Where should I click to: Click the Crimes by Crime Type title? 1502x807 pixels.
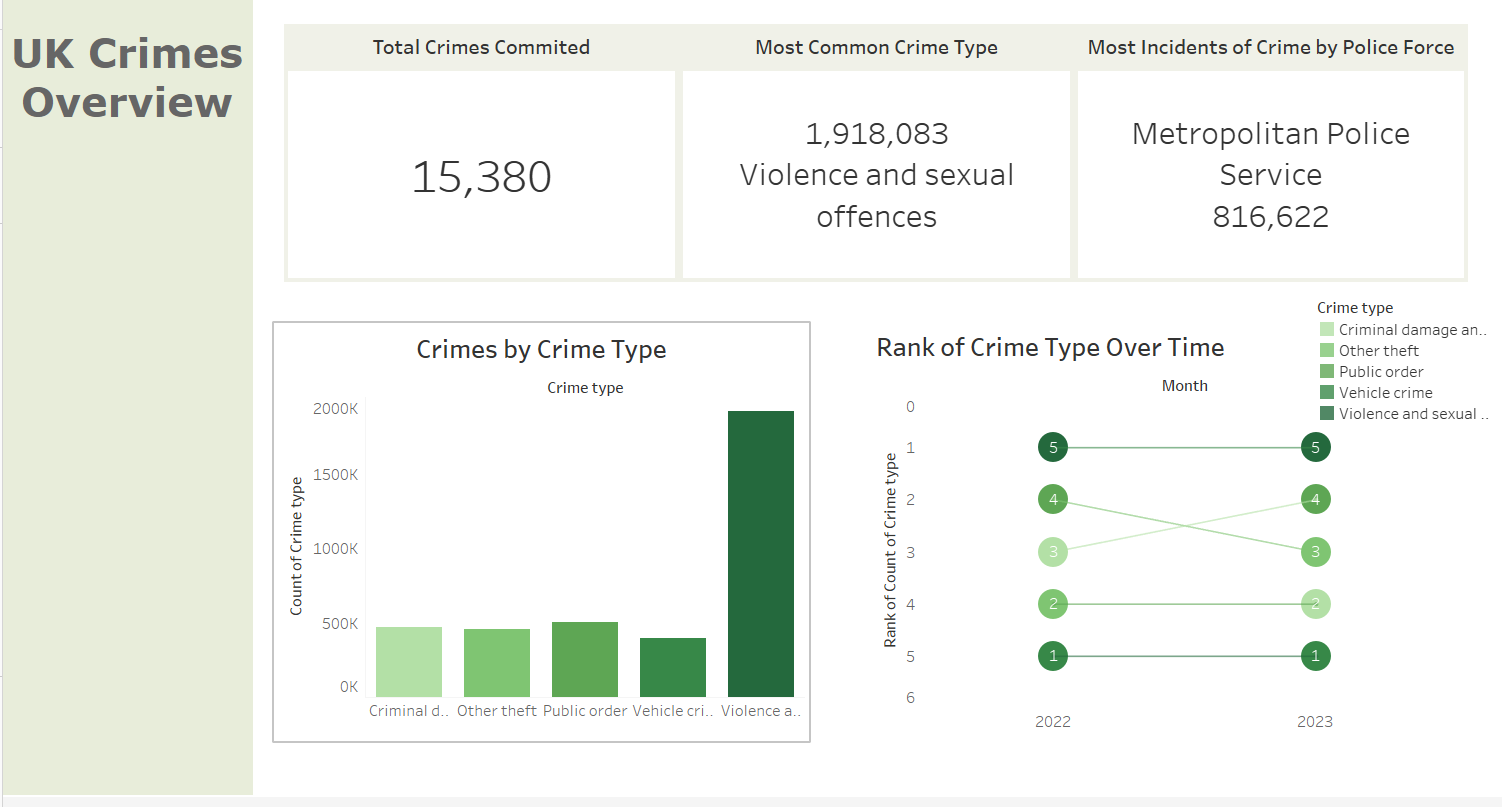[x=541, y=350]
